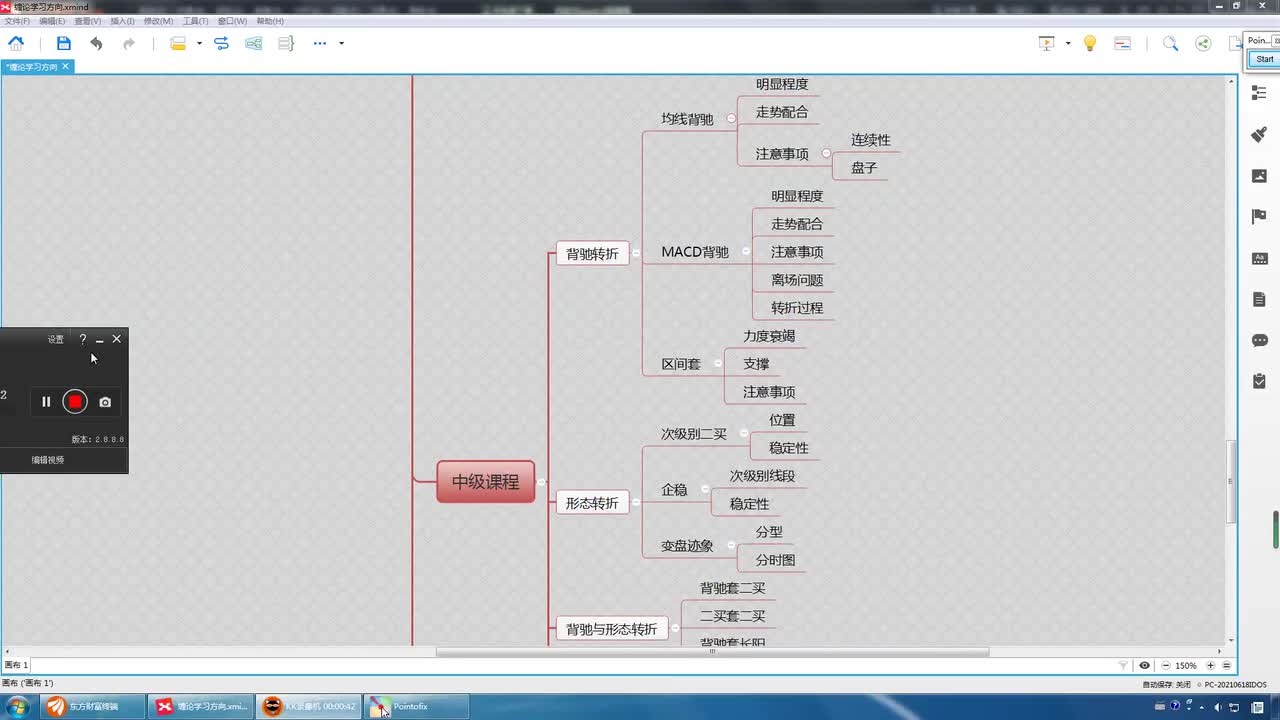Insert a new topic via yellow topic icon
The height and width of the screenshot is (720, 1280).
178,43
